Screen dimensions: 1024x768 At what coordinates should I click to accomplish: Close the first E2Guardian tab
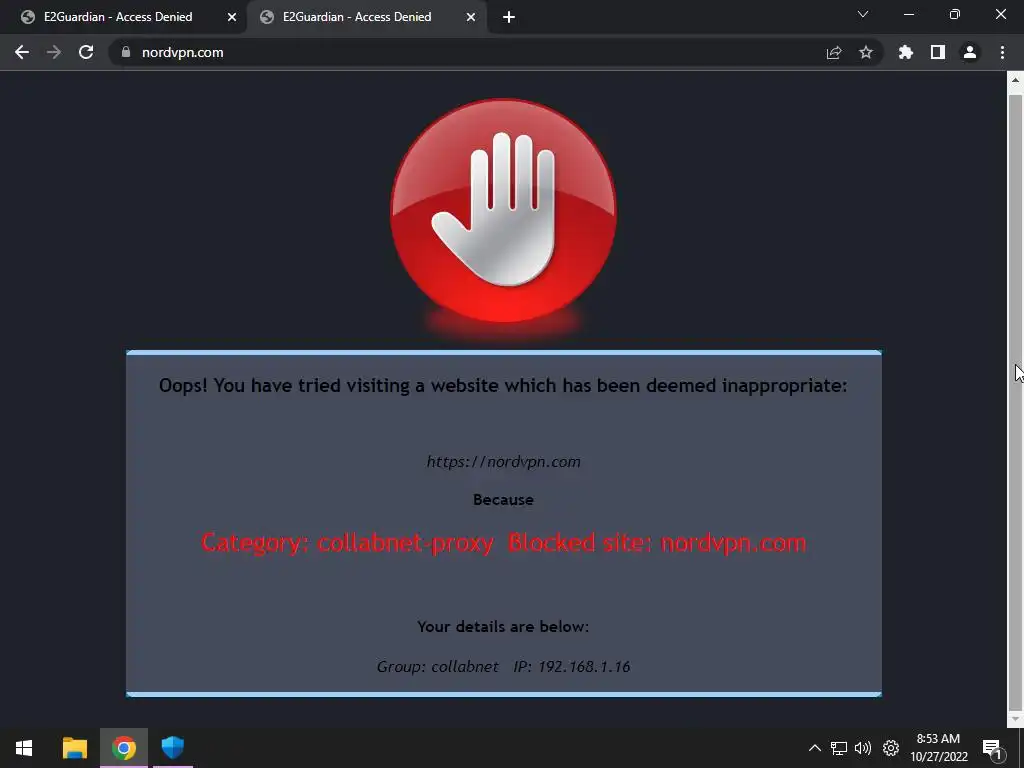(232, 17)
